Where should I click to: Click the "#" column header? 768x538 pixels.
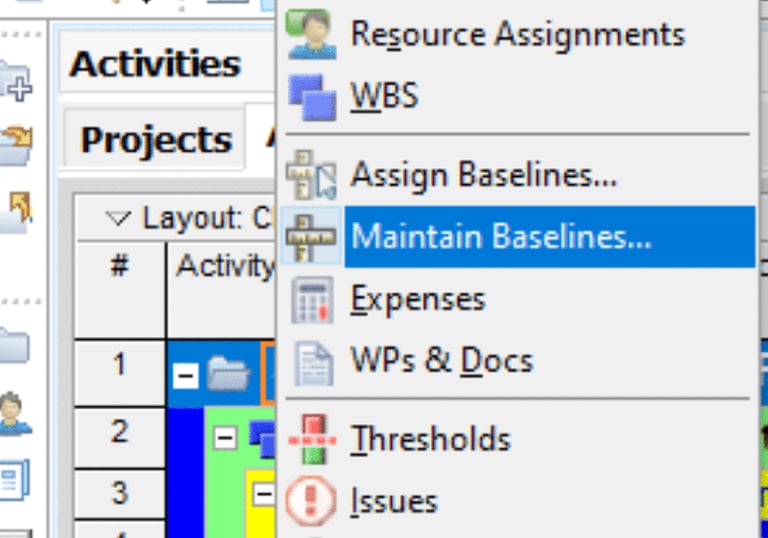click(x=119, y=266)
